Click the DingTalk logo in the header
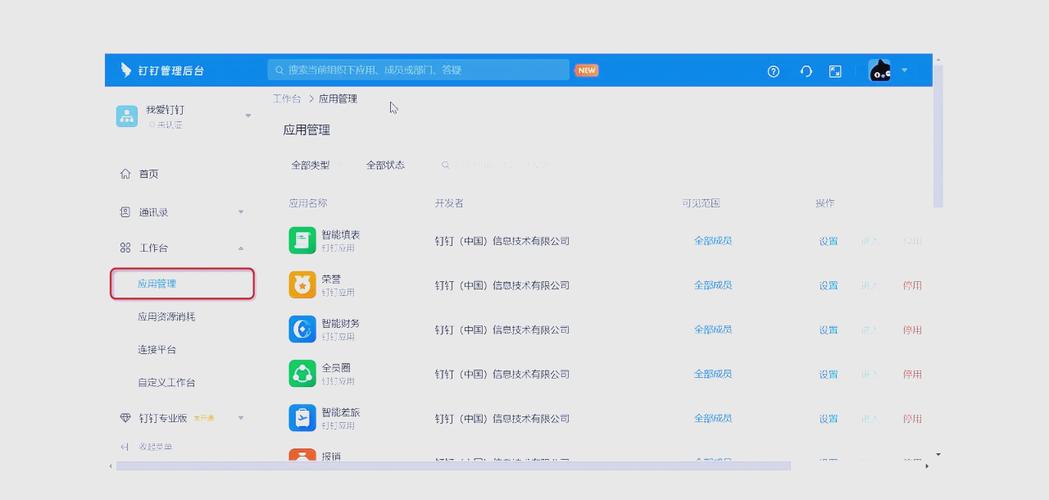 (x=125, y=70)
